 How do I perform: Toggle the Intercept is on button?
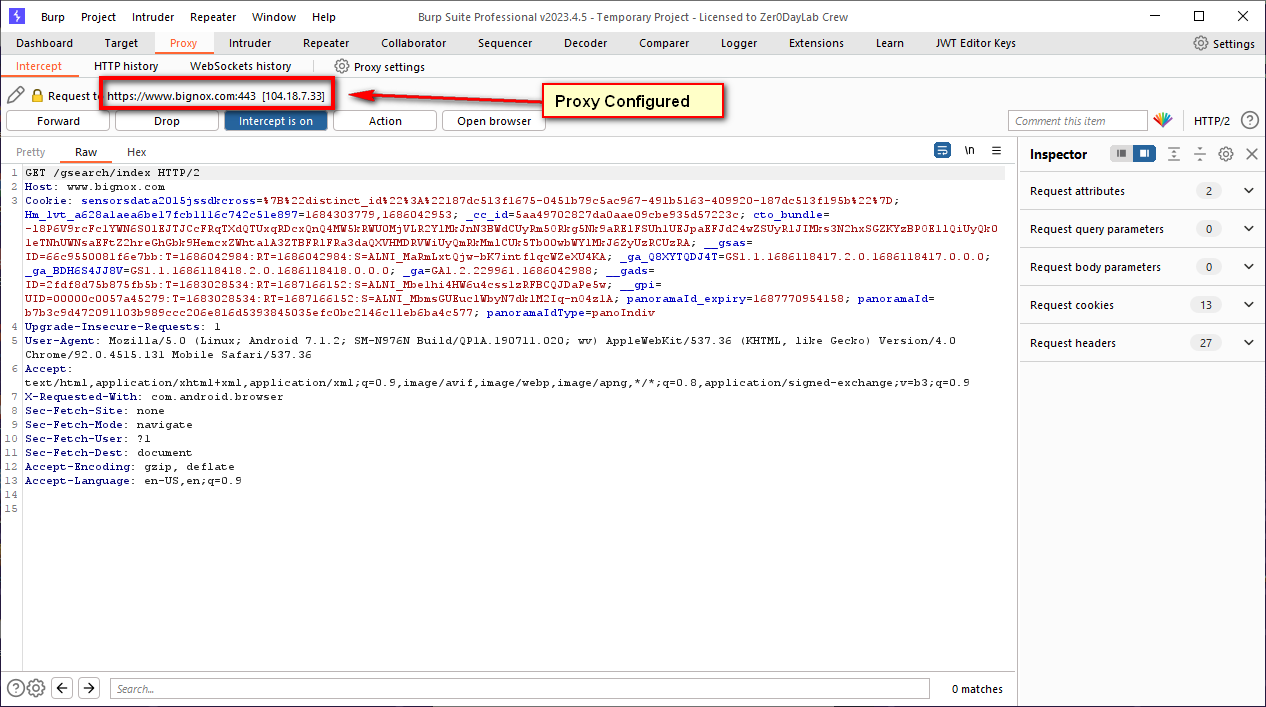[276, 121]
